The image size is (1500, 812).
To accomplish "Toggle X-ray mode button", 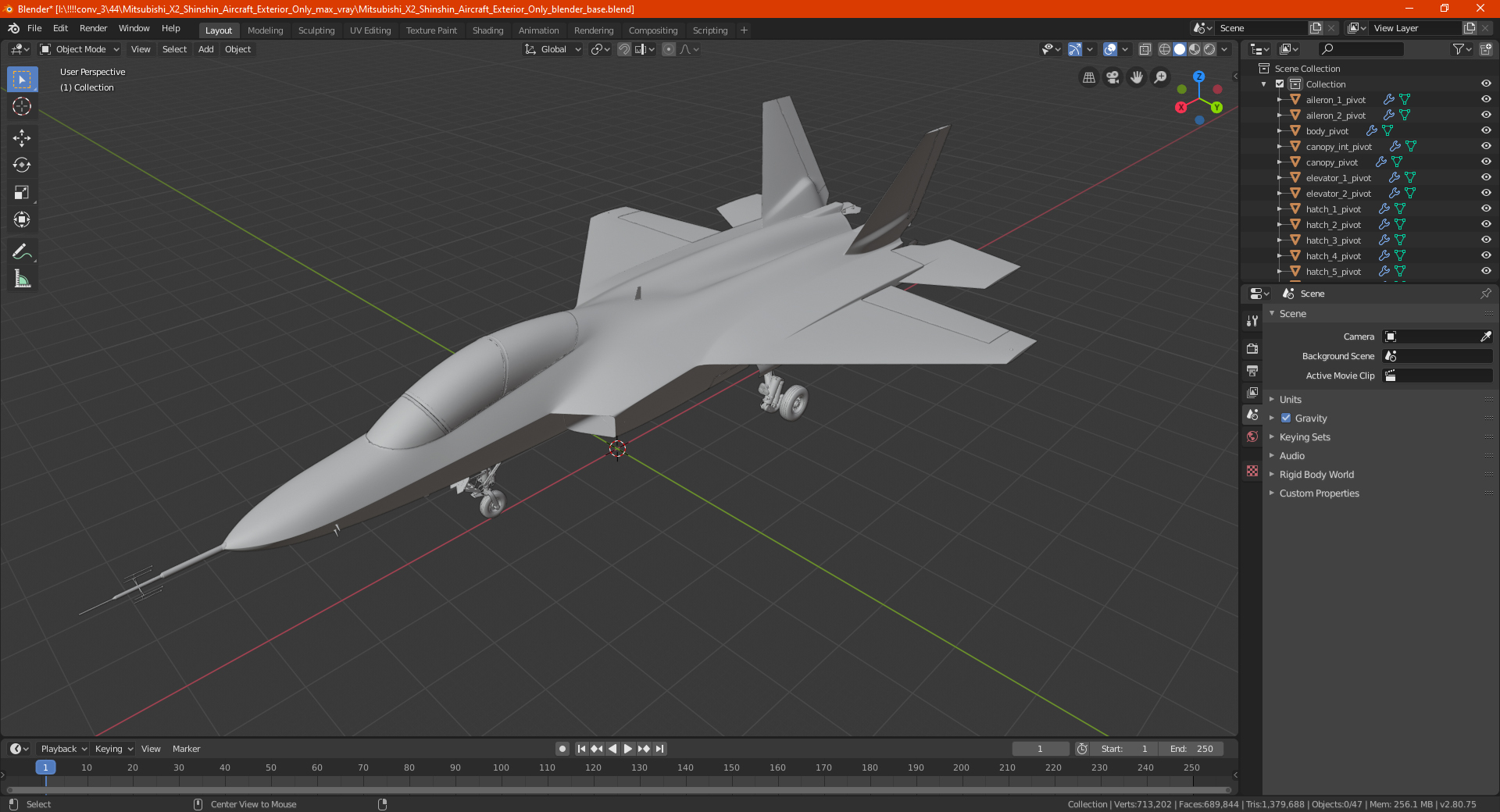I will (1145, 49).
